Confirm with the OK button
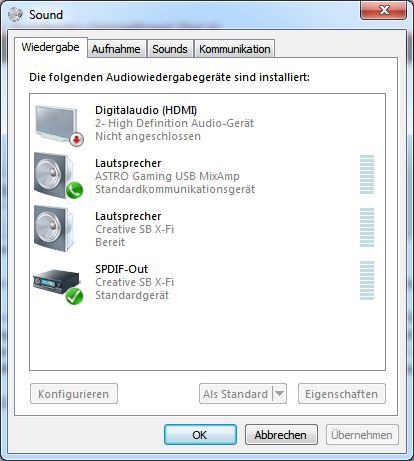Image resolution: width=414 pixels, height=461 pixels. 200,435
